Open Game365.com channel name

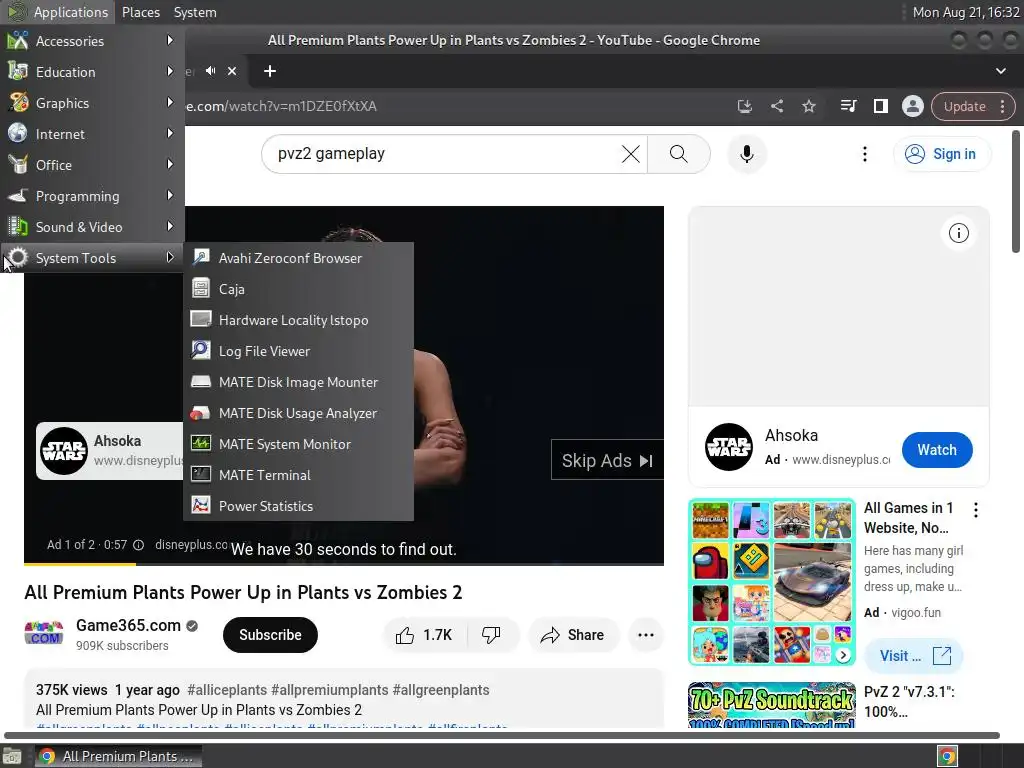pos(128,625)
